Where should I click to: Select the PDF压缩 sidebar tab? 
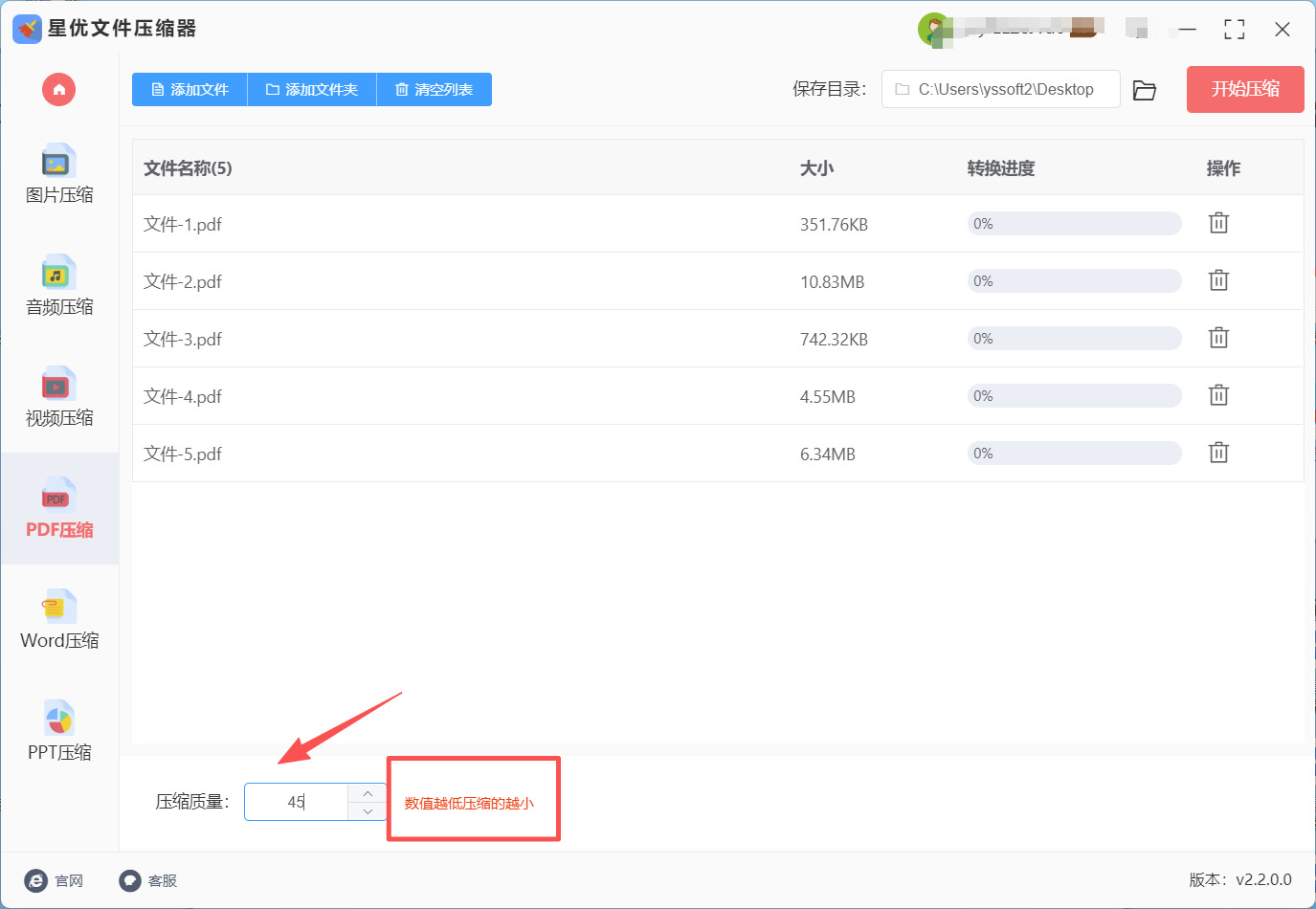(59, 509)
